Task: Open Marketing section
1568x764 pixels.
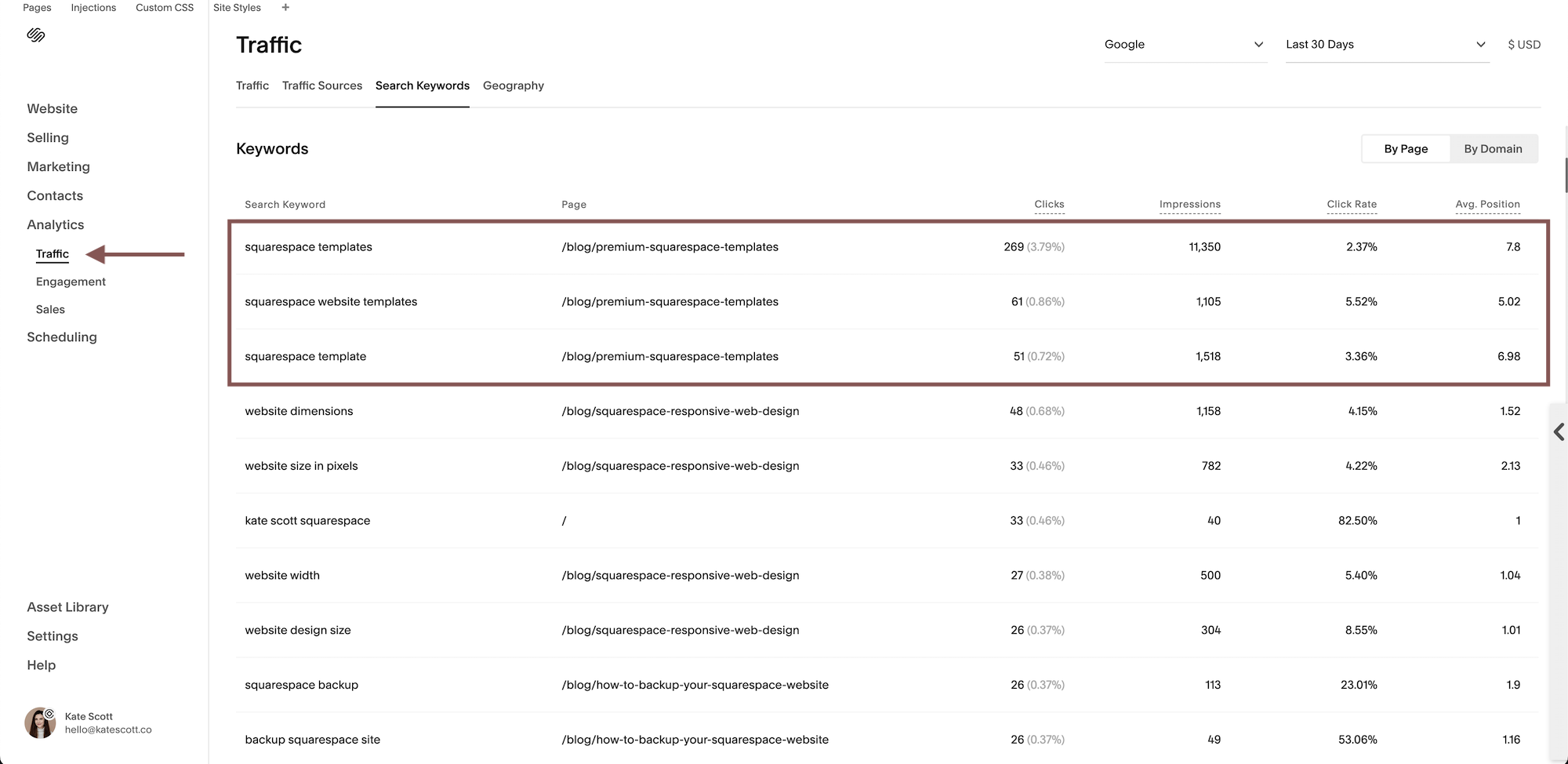Action: click(x=59, y=167)
